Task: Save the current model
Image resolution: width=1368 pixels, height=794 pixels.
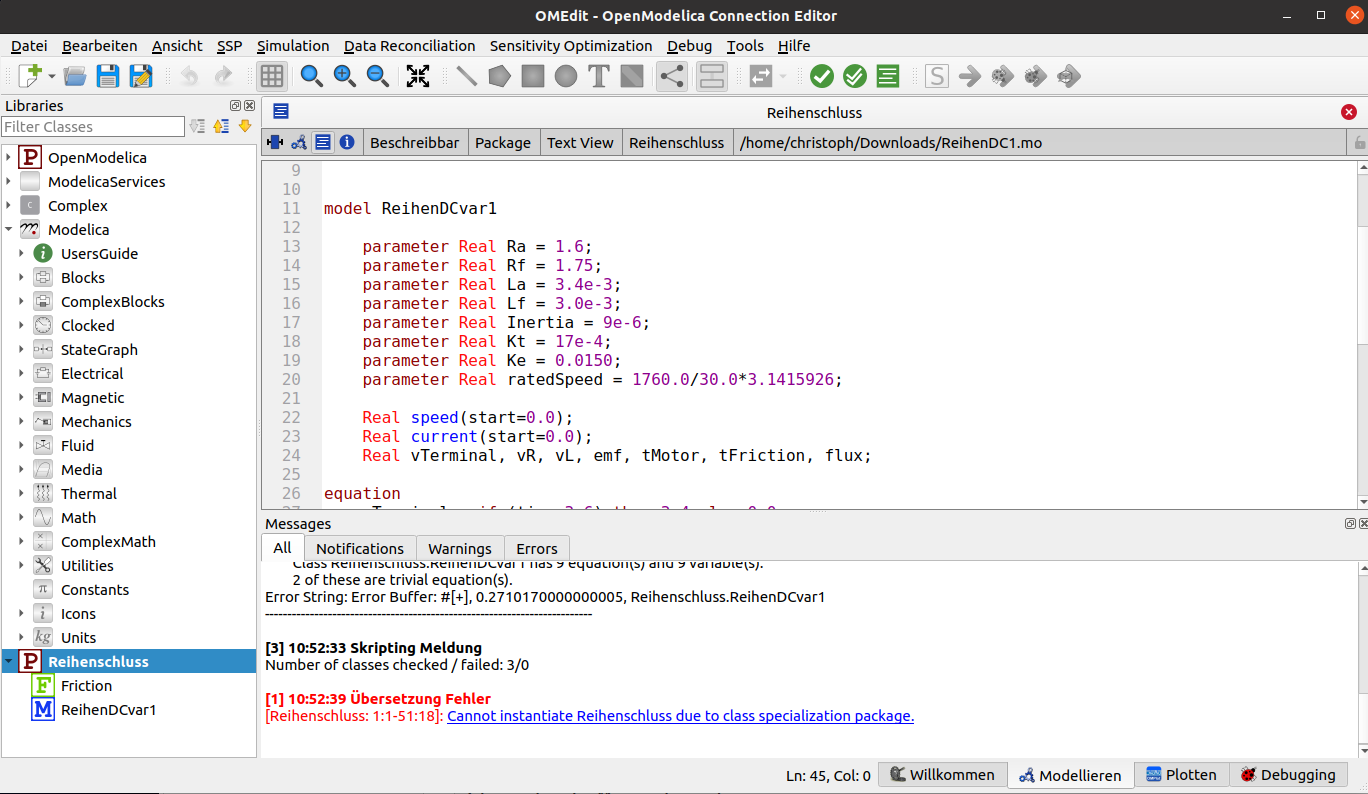Action: (108, 76)
